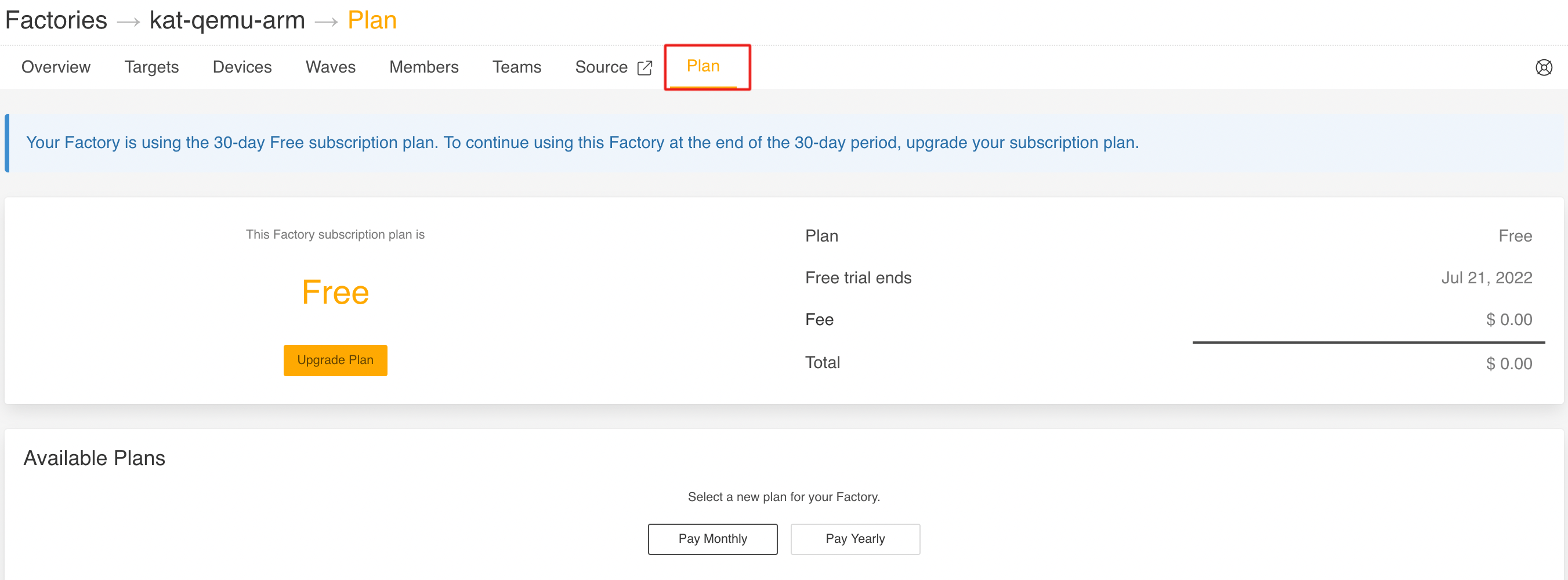1568x580 pixels.
Task: Open the help life-ring icon
Action: (1544, 67)
